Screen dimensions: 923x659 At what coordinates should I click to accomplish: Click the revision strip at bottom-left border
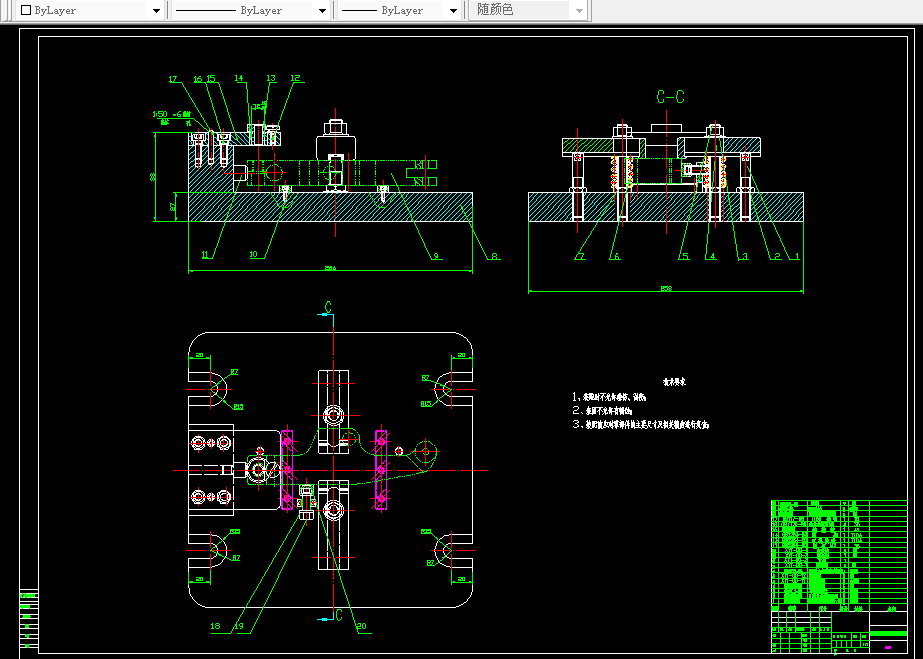29,620
